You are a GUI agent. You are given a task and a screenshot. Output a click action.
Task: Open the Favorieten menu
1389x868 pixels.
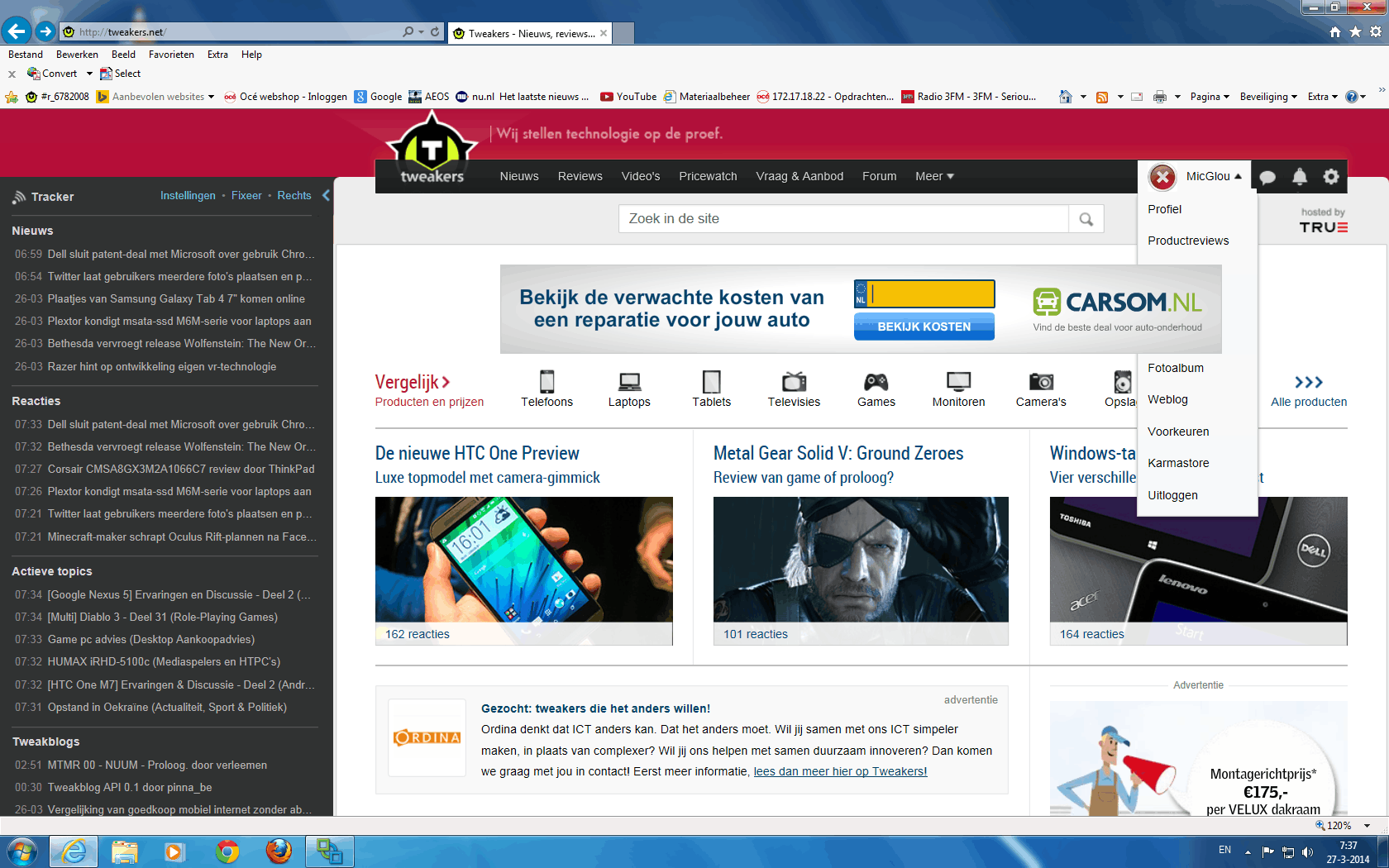coord(171,55)
